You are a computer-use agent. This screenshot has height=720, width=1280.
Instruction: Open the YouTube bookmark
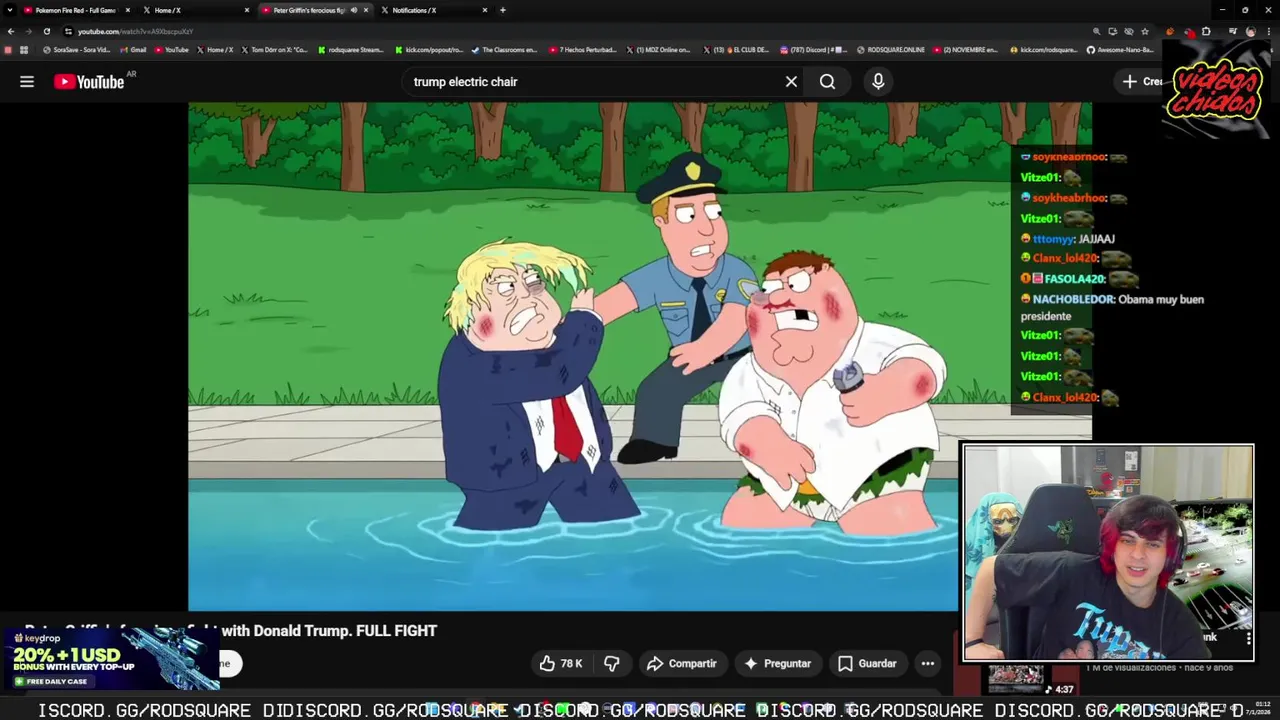pos(172,50)
